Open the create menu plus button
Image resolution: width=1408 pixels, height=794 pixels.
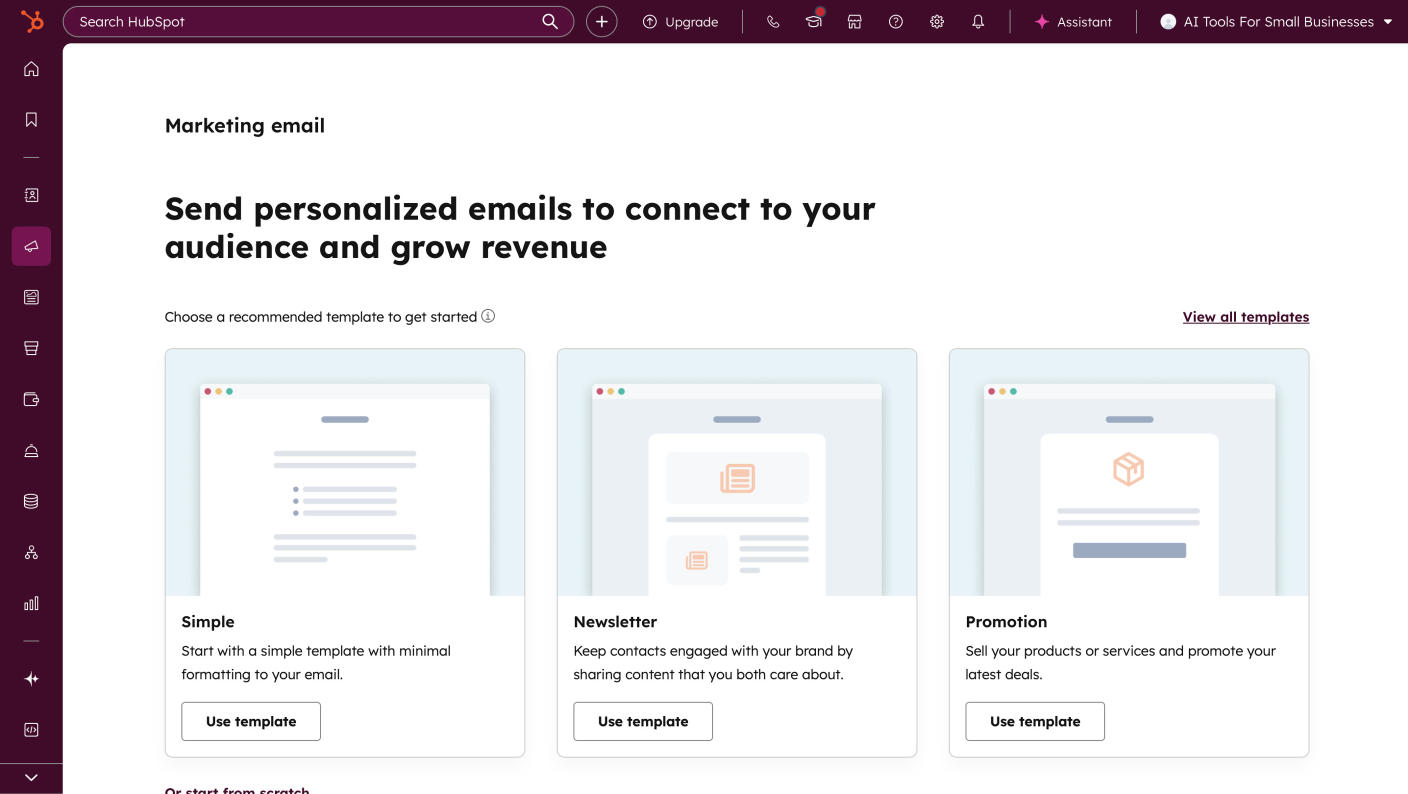point(602,21)
